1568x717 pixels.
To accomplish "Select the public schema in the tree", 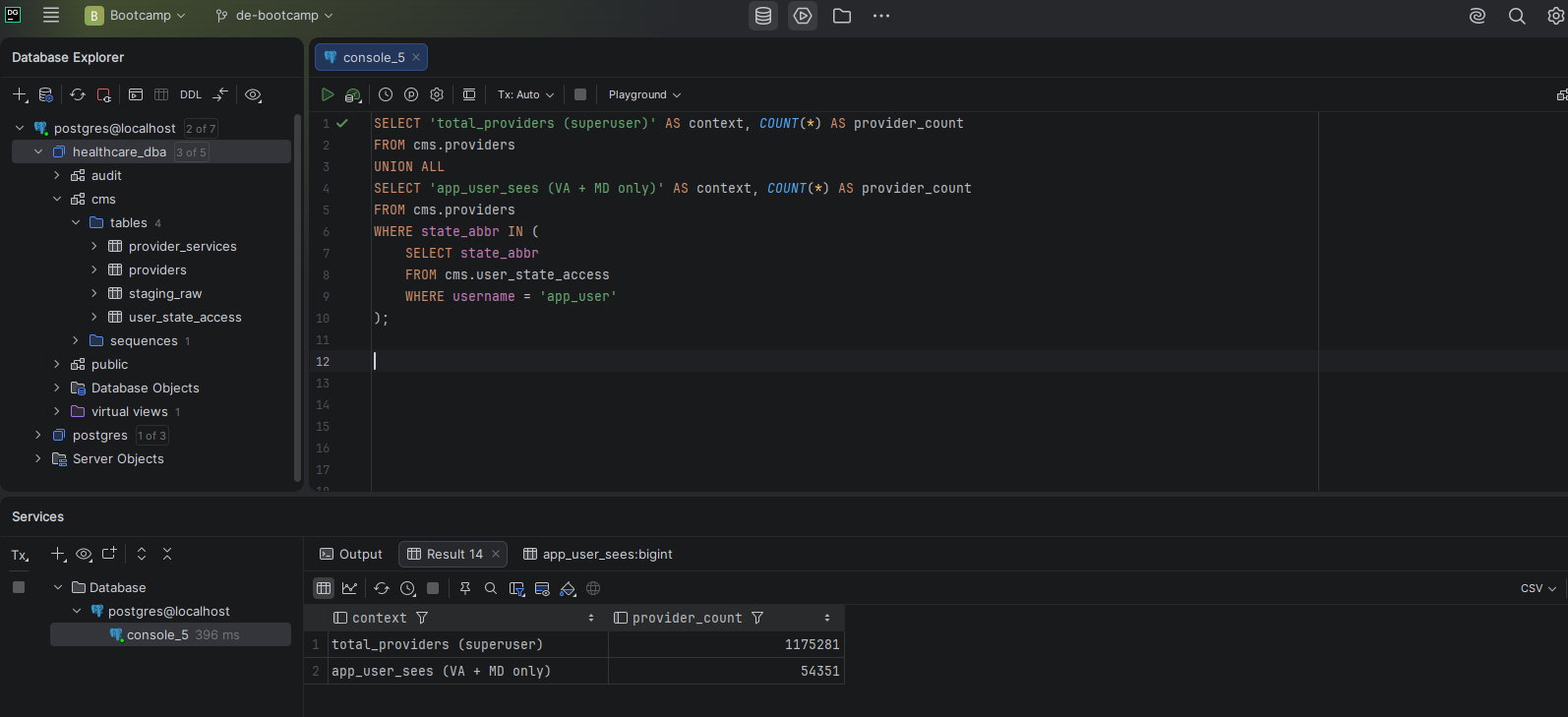I will tap(109, 364).
